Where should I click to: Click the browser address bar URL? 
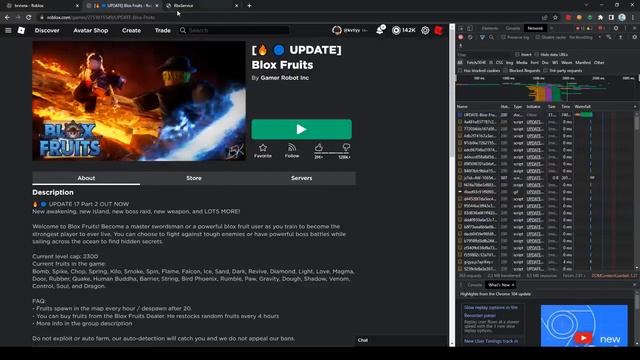pos(100,18)
